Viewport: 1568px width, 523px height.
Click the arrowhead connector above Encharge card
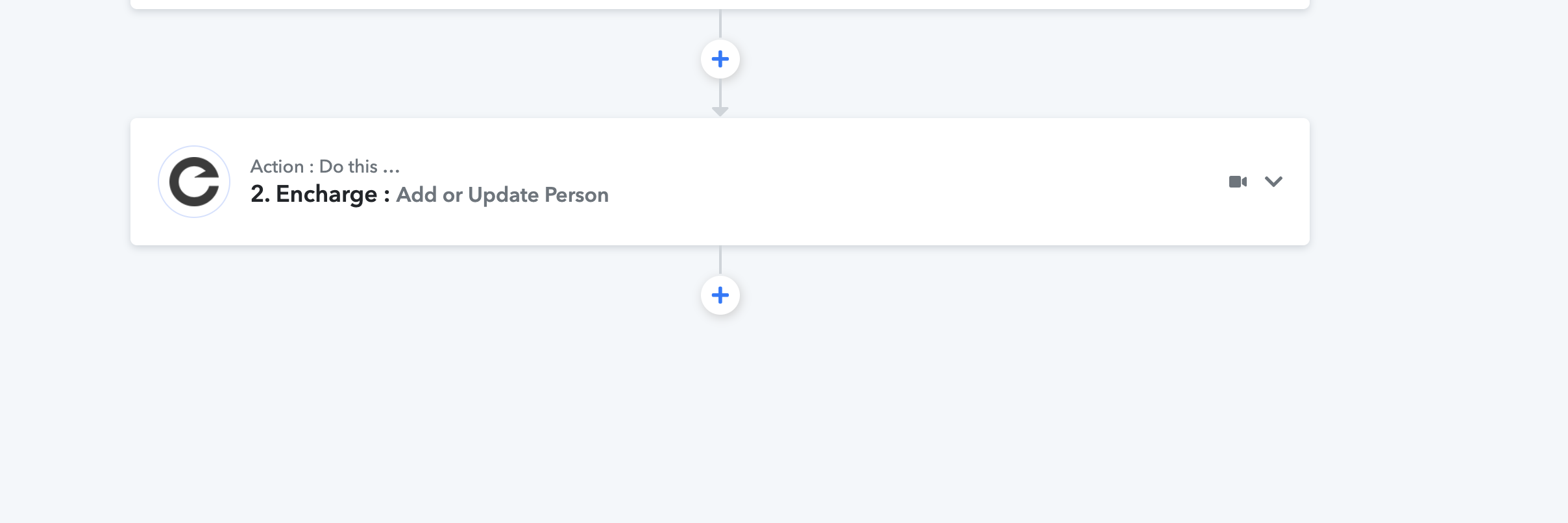point(720,112)
